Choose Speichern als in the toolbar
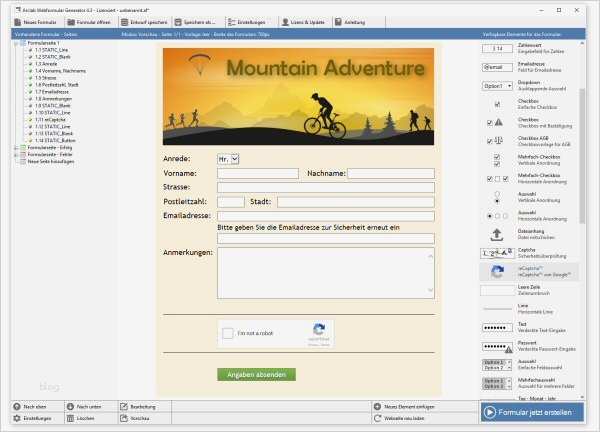600x432 pixels. point(195,22)
